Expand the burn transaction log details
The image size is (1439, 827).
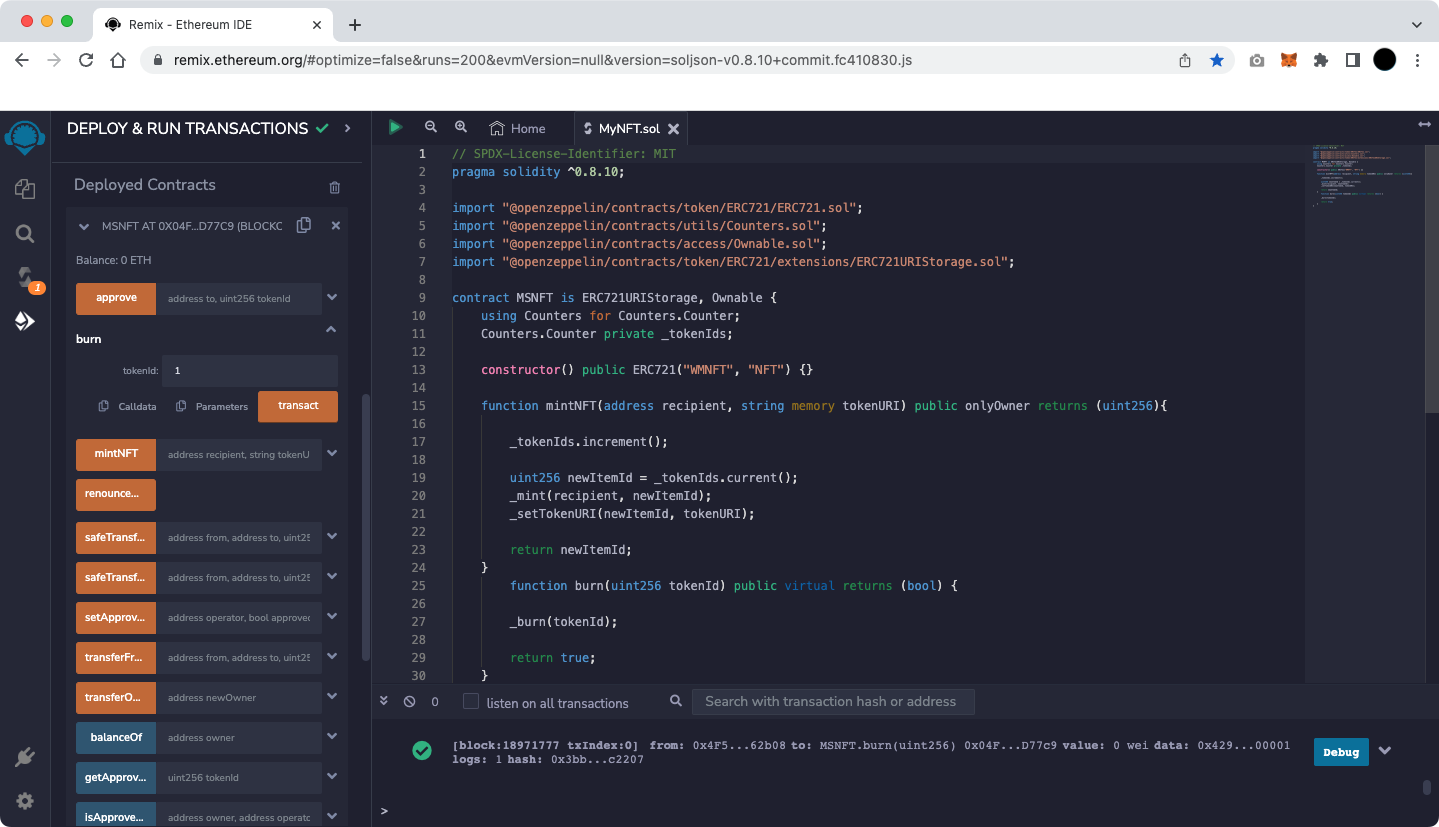click(1385, 751)
